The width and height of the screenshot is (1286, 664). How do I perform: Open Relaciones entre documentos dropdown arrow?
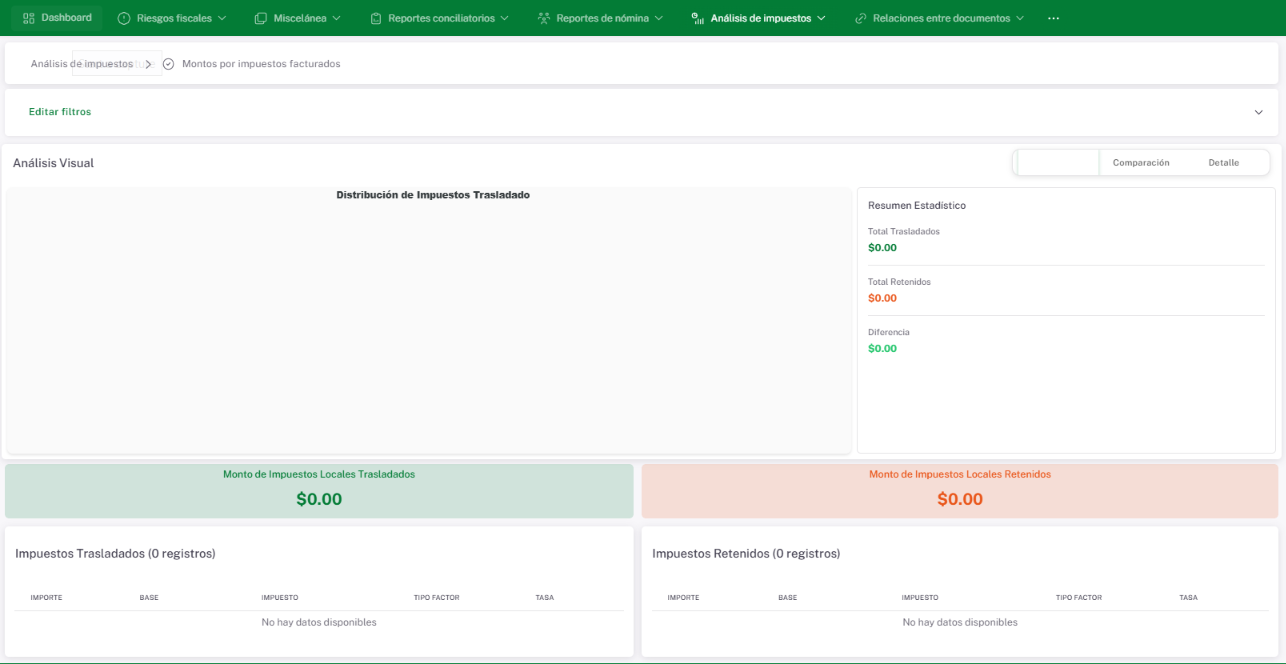coord(1019,18)
